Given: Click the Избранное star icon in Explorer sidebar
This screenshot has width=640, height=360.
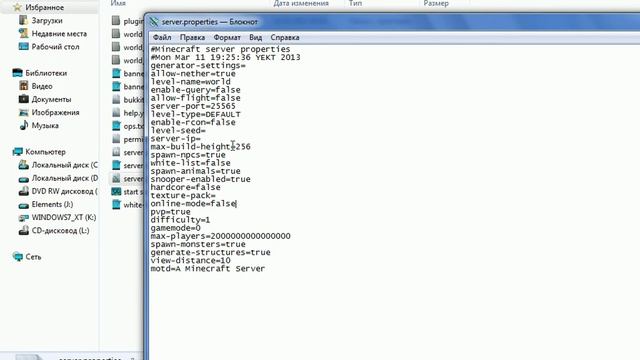Looking at the screenshot, I should click(x=17, y=7).
